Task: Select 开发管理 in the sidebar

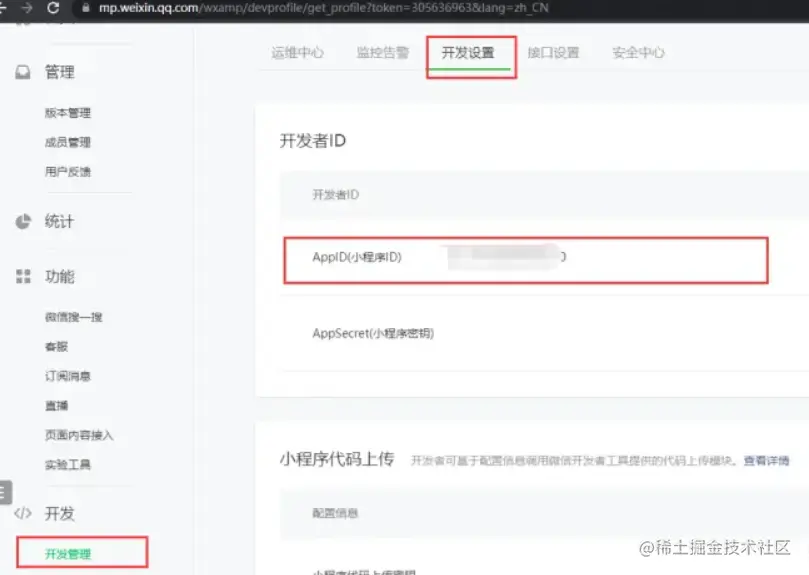Action: [68, 554]
